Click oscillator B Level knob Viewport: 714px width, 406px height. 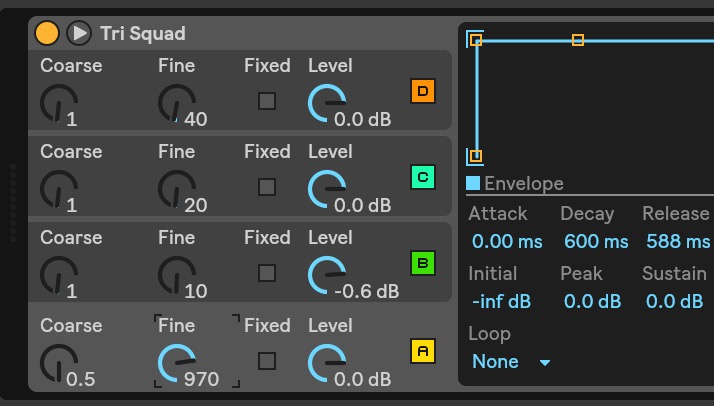pyautogui.click(x=326, y=275)
